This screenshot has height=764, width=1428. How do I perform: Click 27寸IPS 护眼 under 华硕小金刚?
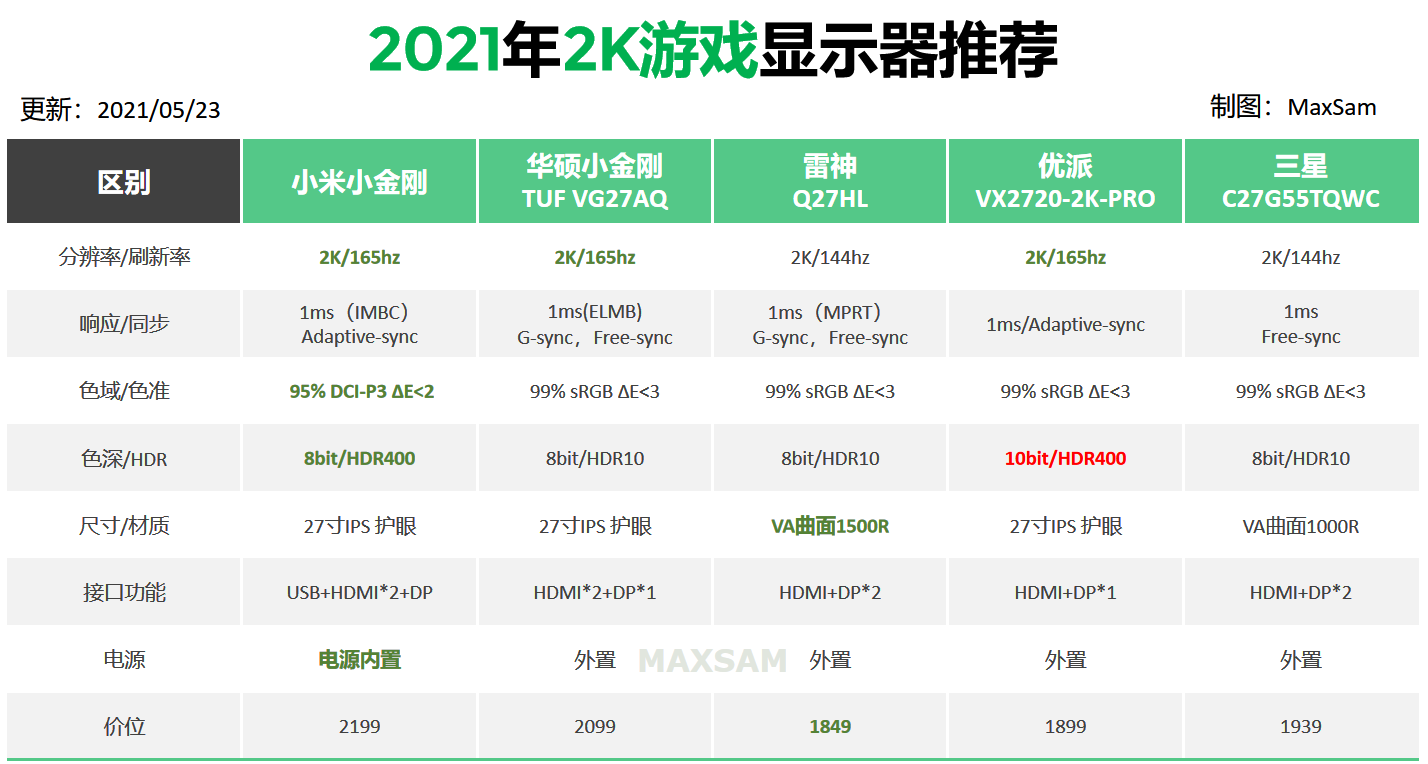[x=595, y=525]
